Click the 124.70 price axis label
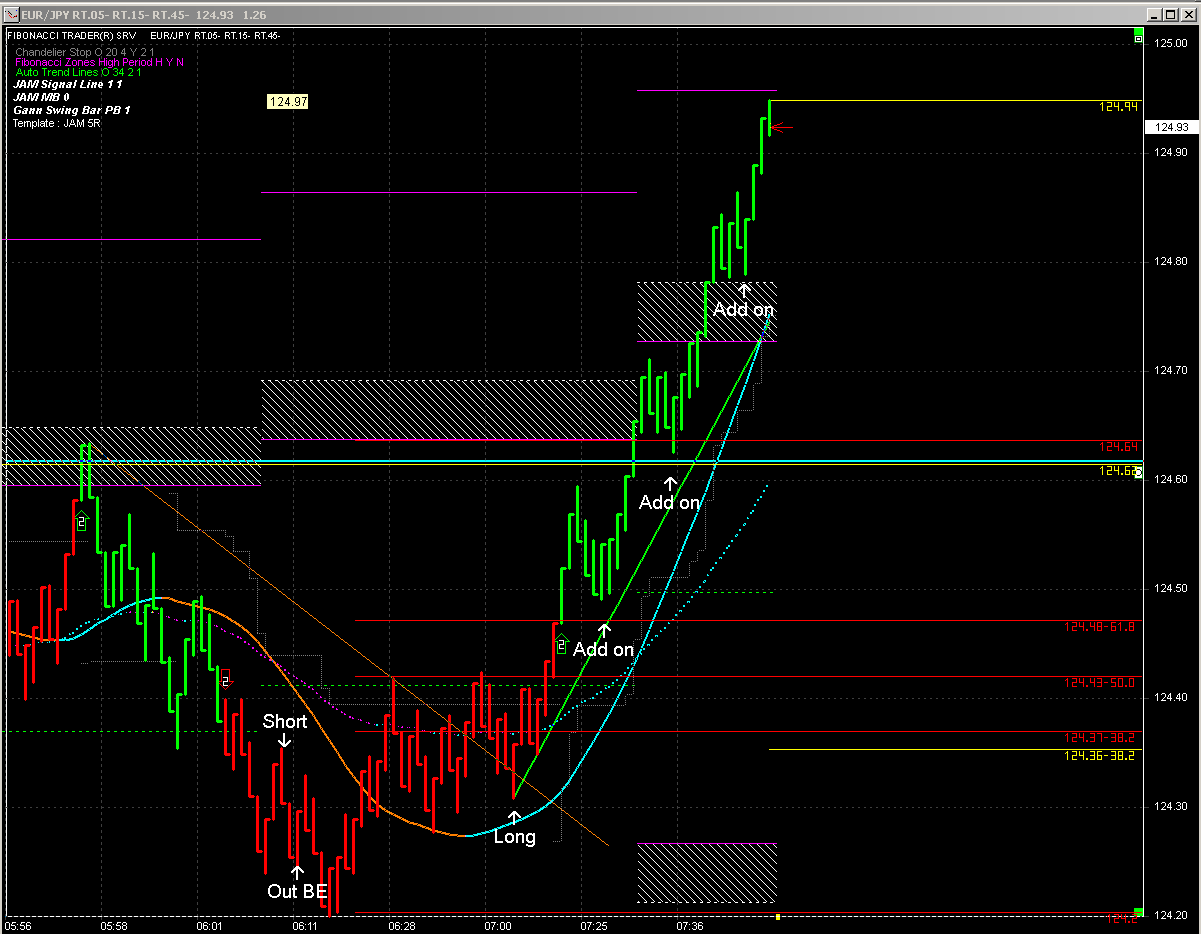The height and width of the screenshot is (934, 1201). coord(1170,371)
